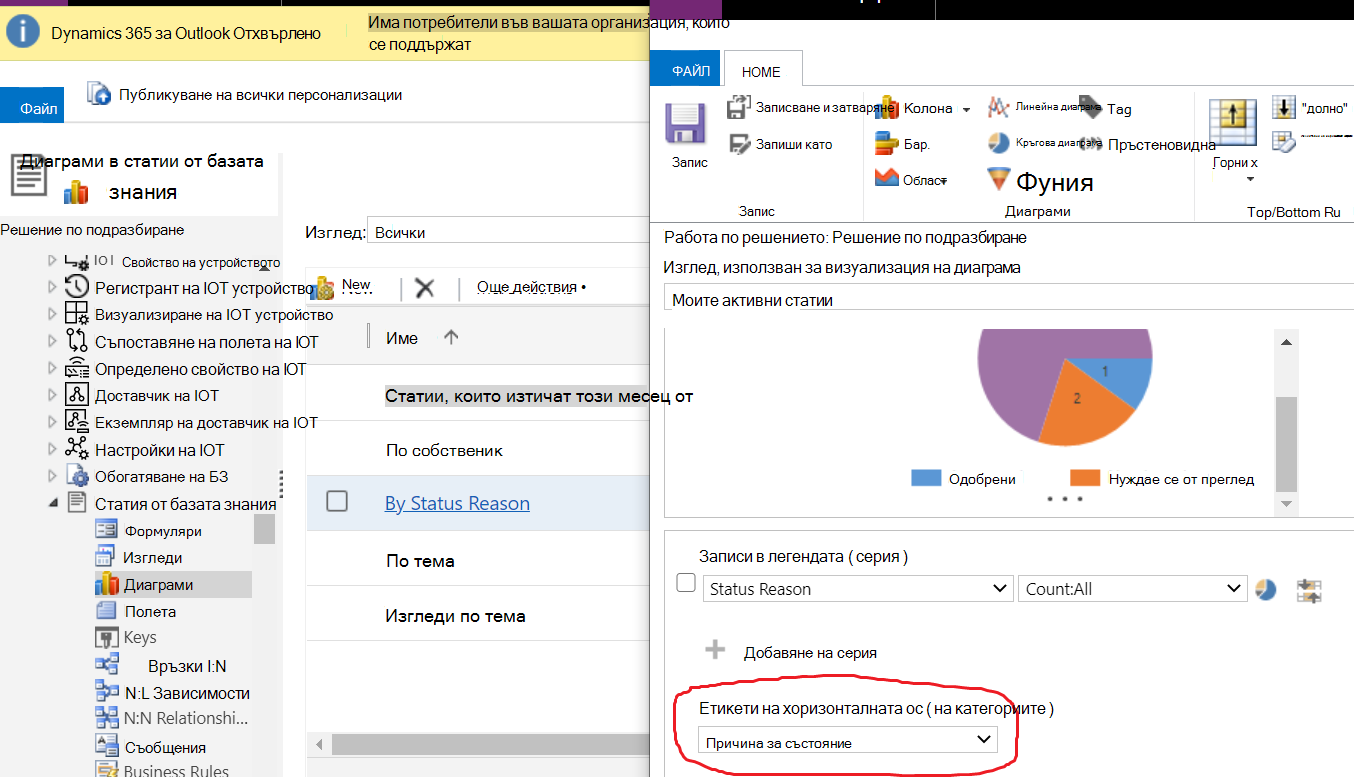Click the pie chart type icon beside Count:All
Screen dimensions: 1354x777
[1265, 589]
